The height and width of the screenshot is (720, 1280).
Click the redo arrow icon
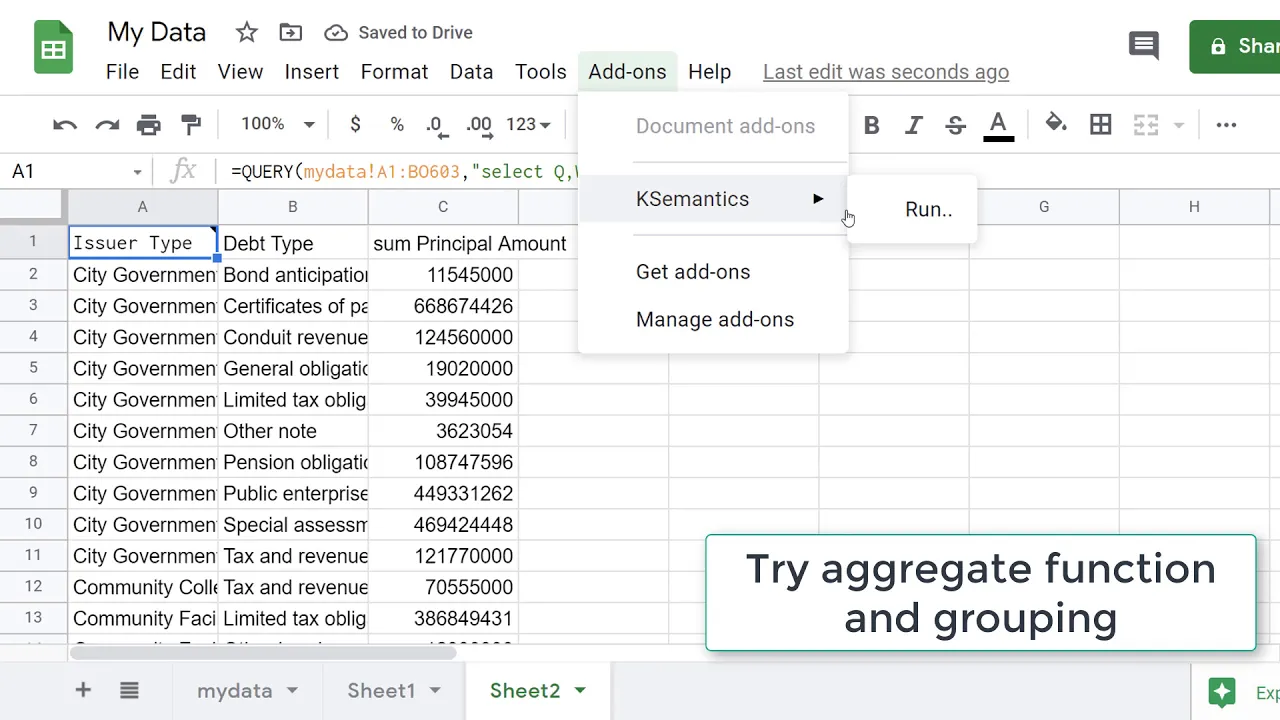107,125
